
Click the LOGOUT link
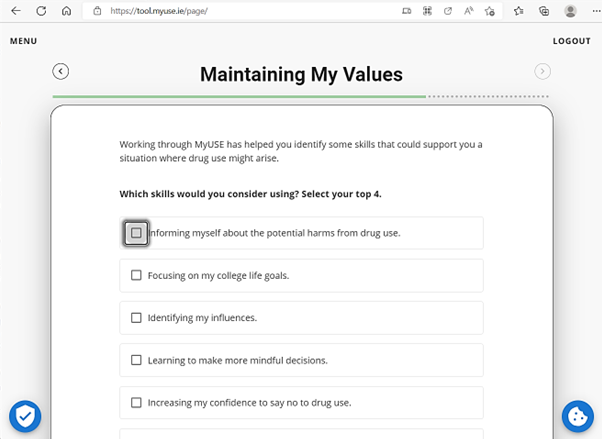tap(572, 41)
